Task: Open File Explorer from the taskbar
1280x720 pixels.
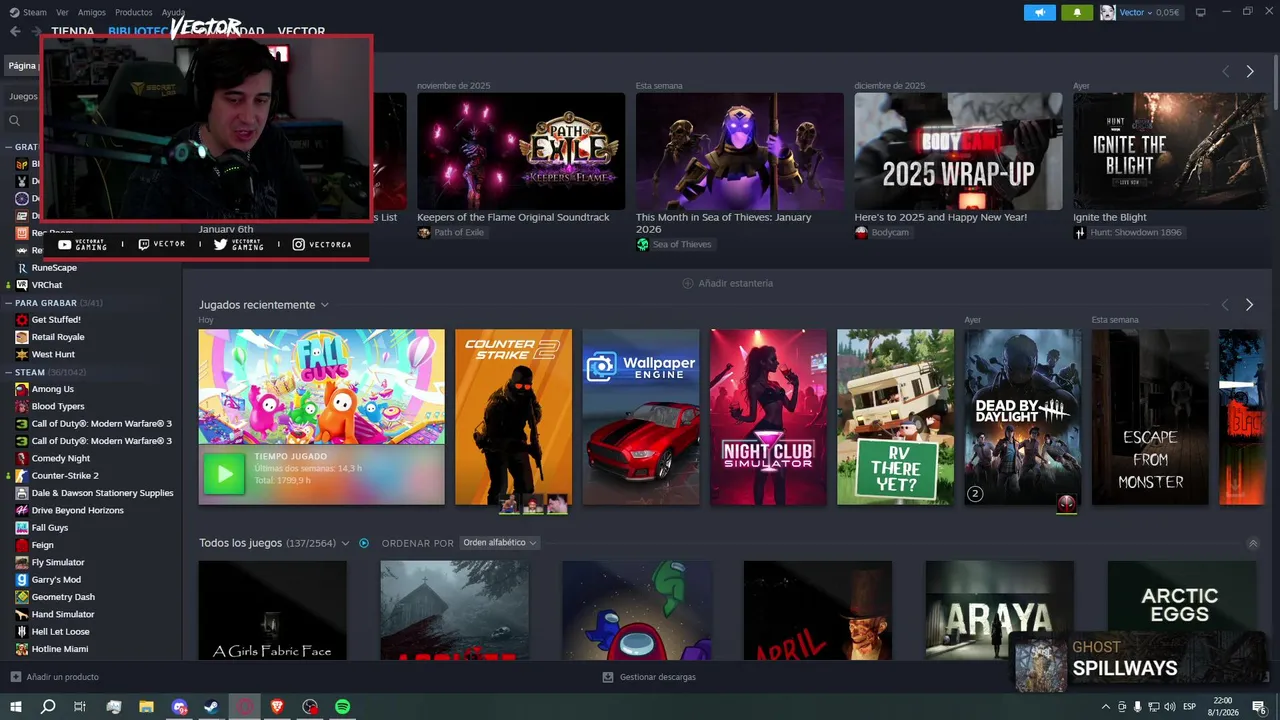Action: (146, 707)
